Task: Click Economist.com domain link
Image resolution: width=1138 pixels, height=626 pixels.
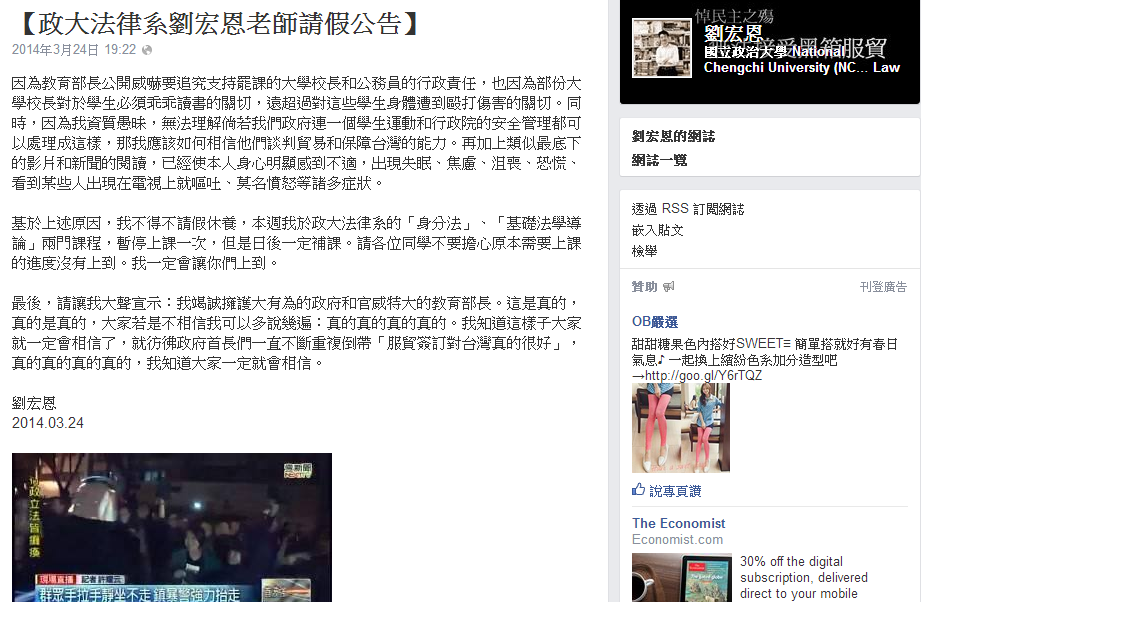Action: [x=677, y=540]
